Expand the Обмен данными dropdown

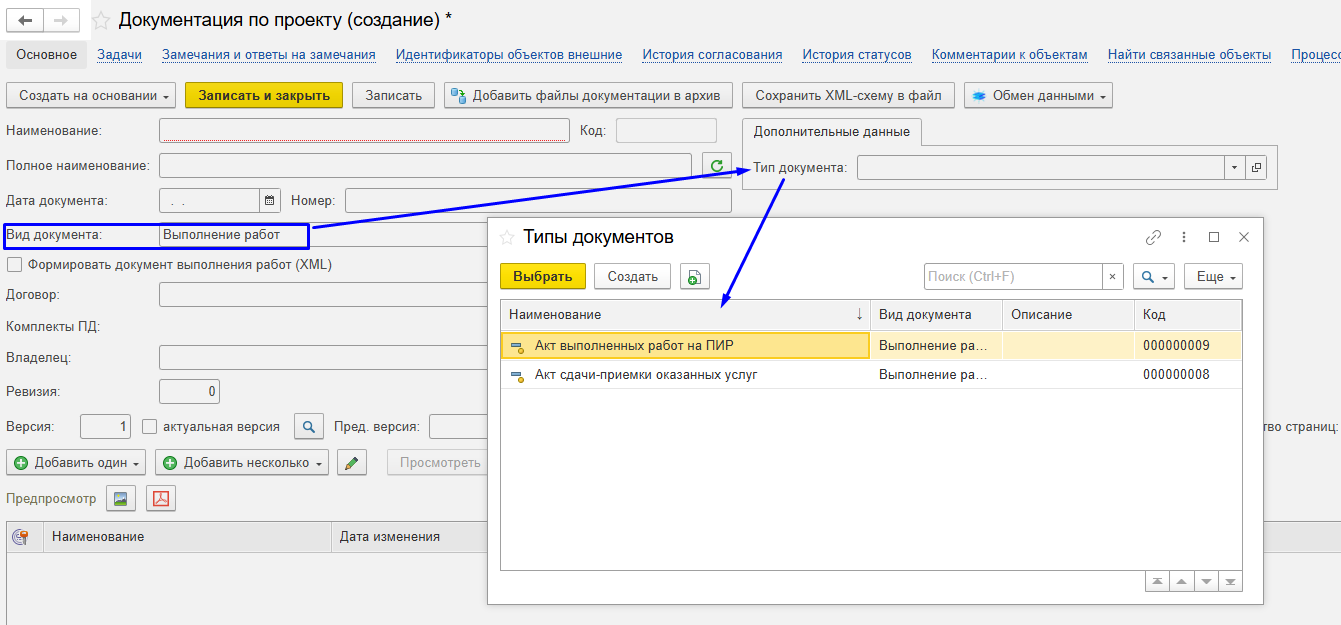[1038, 95]
